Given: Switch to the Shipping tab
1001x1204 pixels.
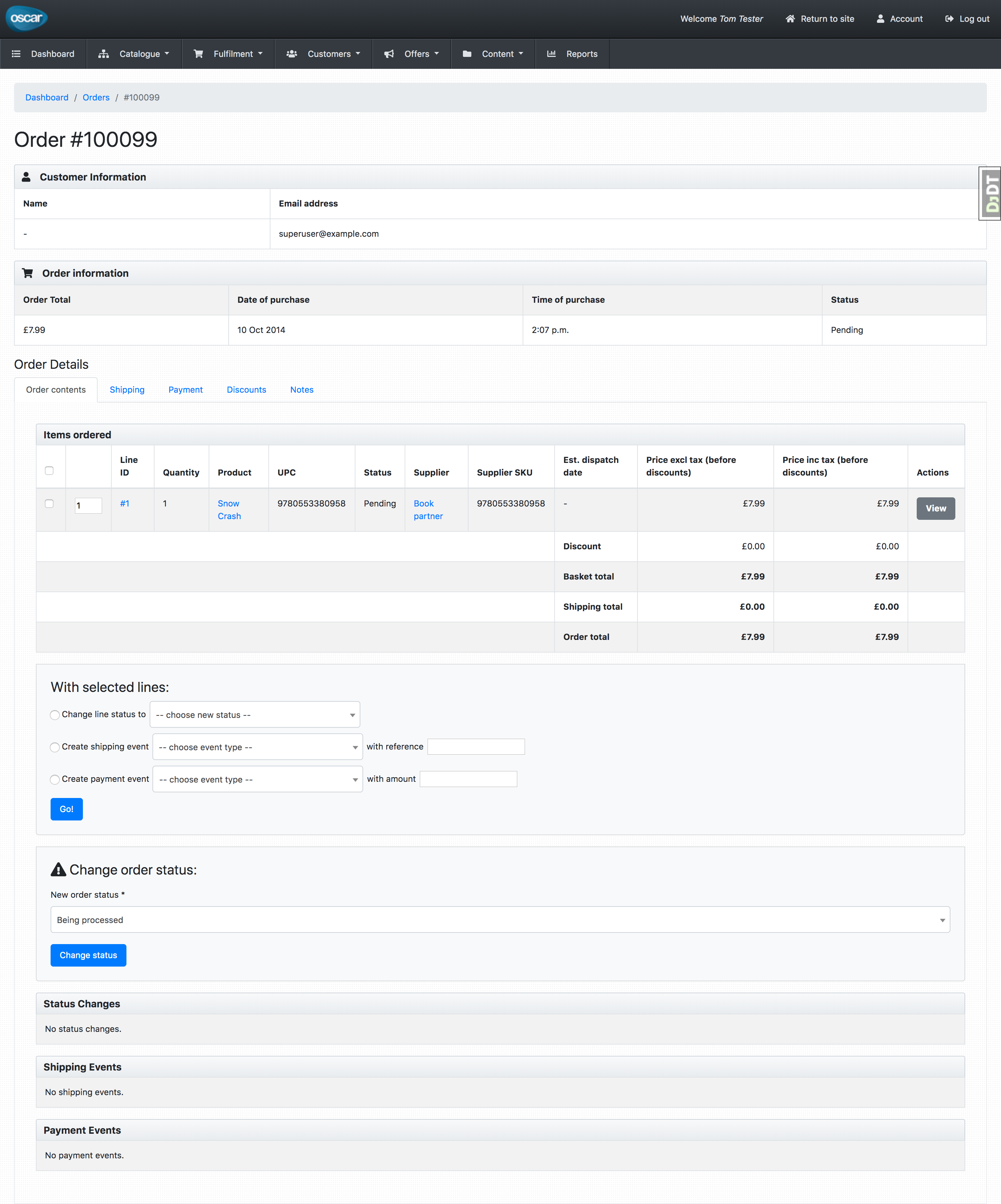Looking at the screenshot, I should (127, 390).
